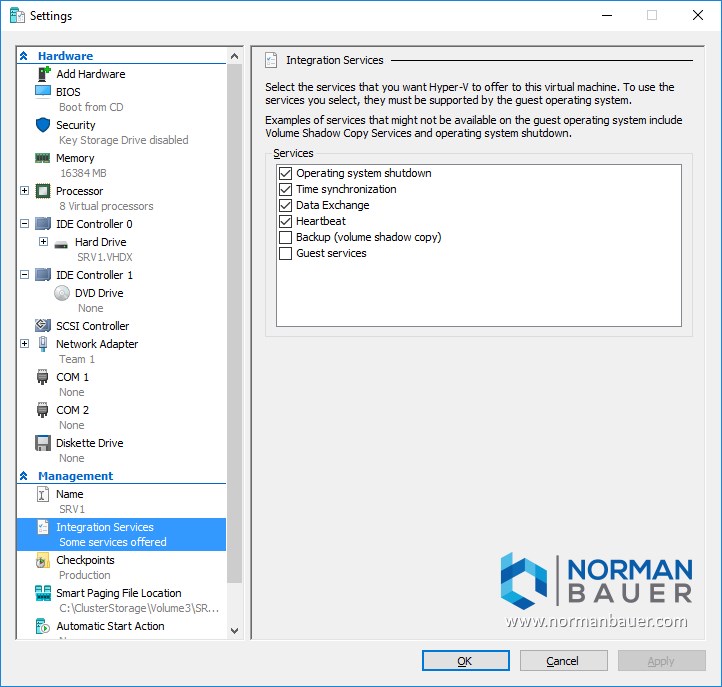
Task: Toggle the Heartbeat checkbox
Action: [x=285, y=221]
